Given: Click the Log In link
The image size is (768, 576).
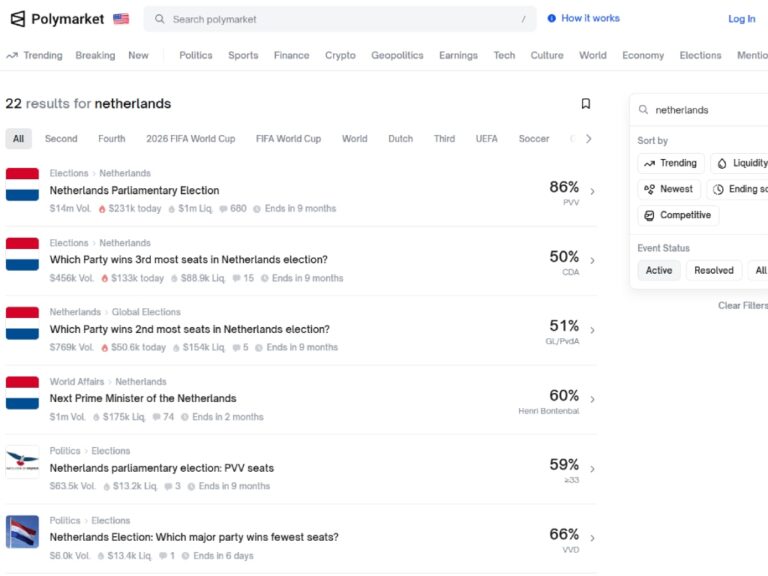Looking at the screenshot, I should point(741,19).
